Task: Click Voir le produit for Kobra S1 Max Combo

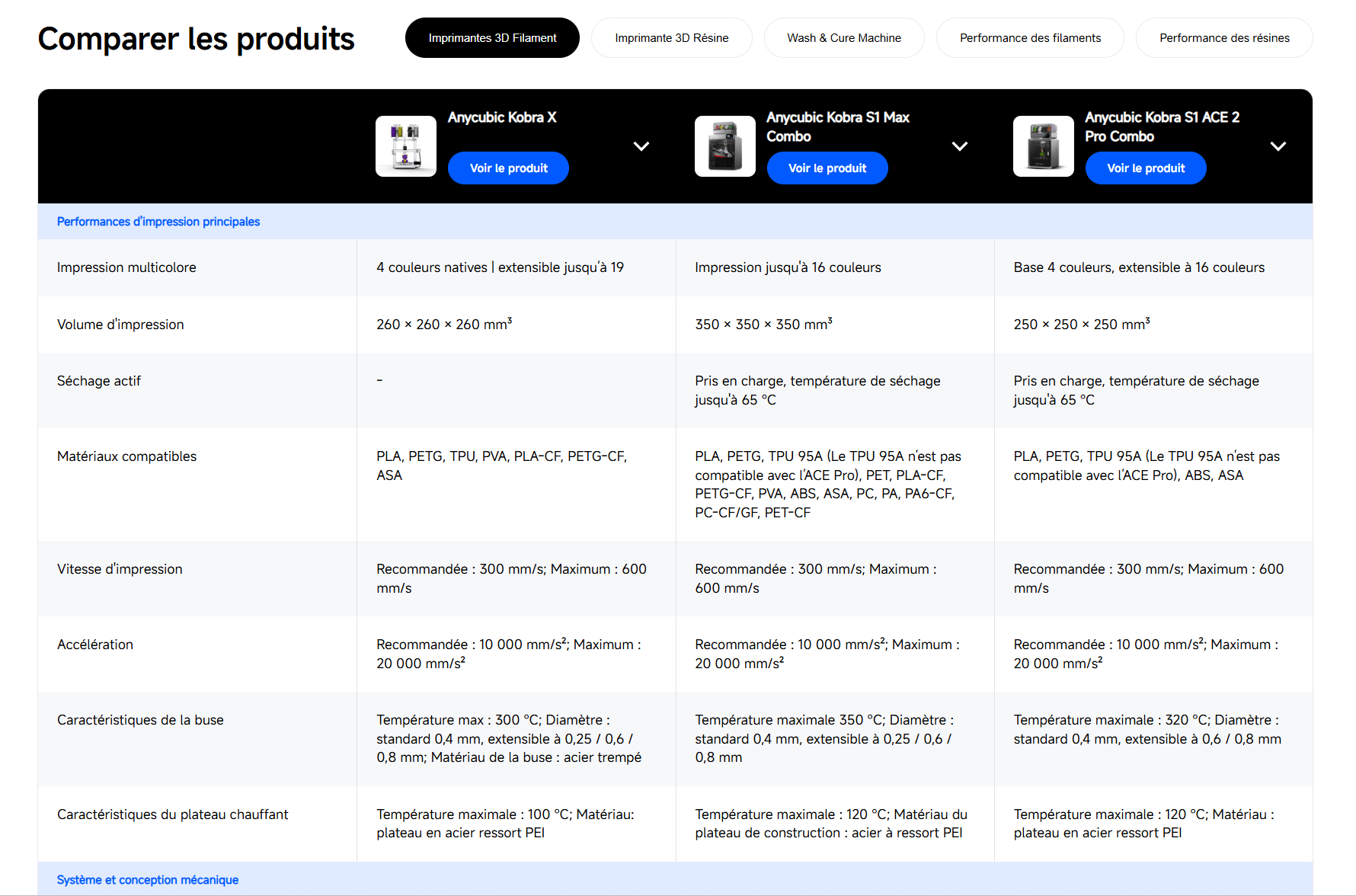Action: pyautogui.click(x=827, y=168)
